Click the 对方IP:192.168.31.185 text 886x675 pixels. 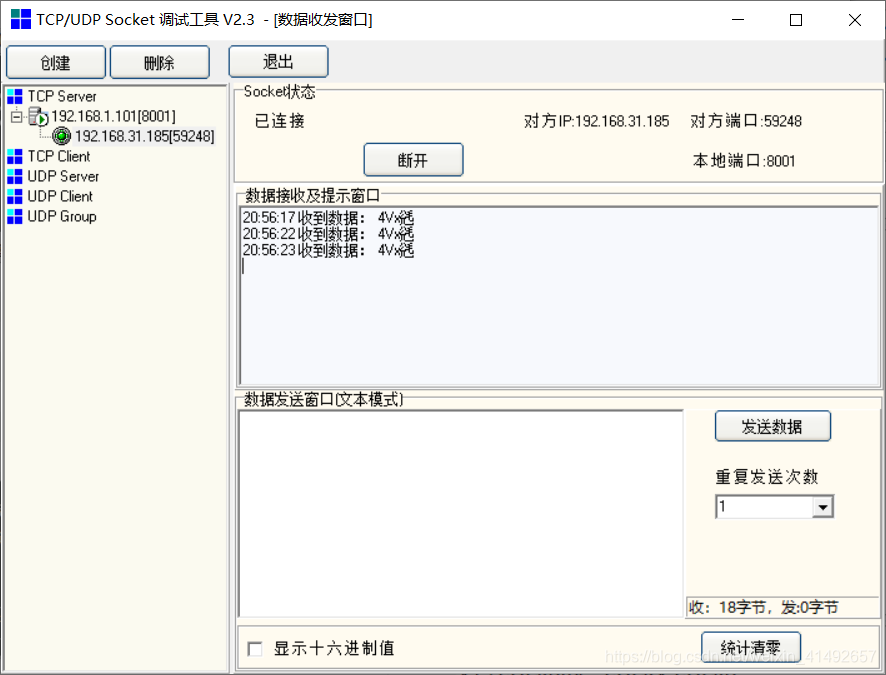pyautogui.click(x=597, y=121)
